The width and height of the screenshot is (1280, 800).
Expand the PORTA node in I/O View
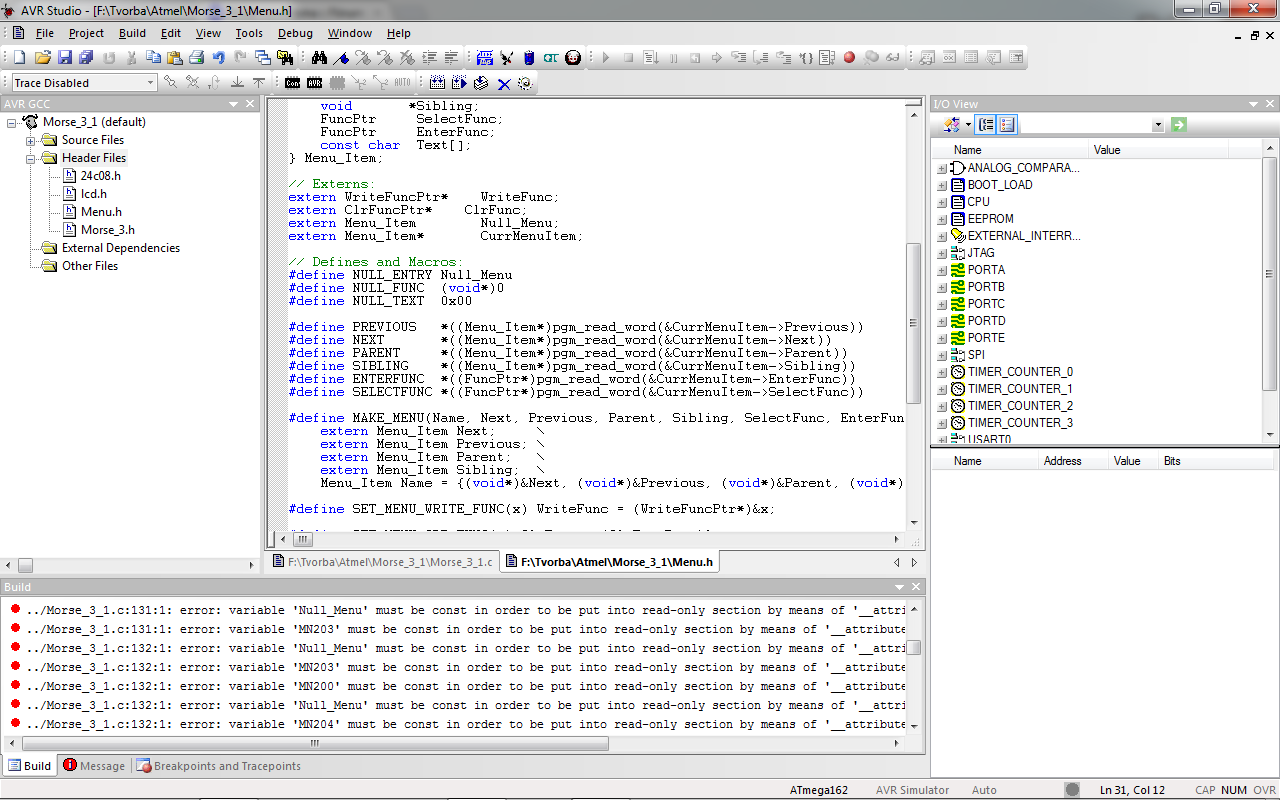pyautogui.click(x=942, y=270)
